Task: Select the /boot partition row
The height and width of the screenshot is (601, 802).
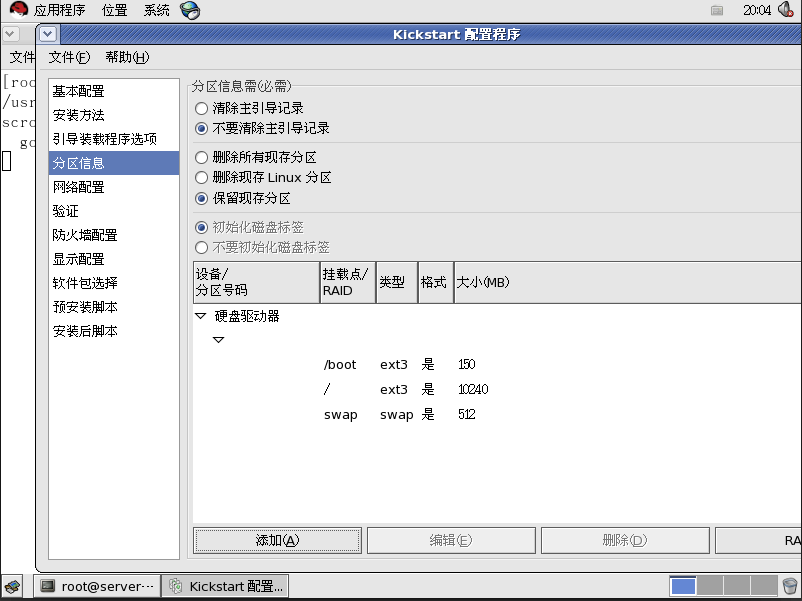Action: click(x=497, y=365)
